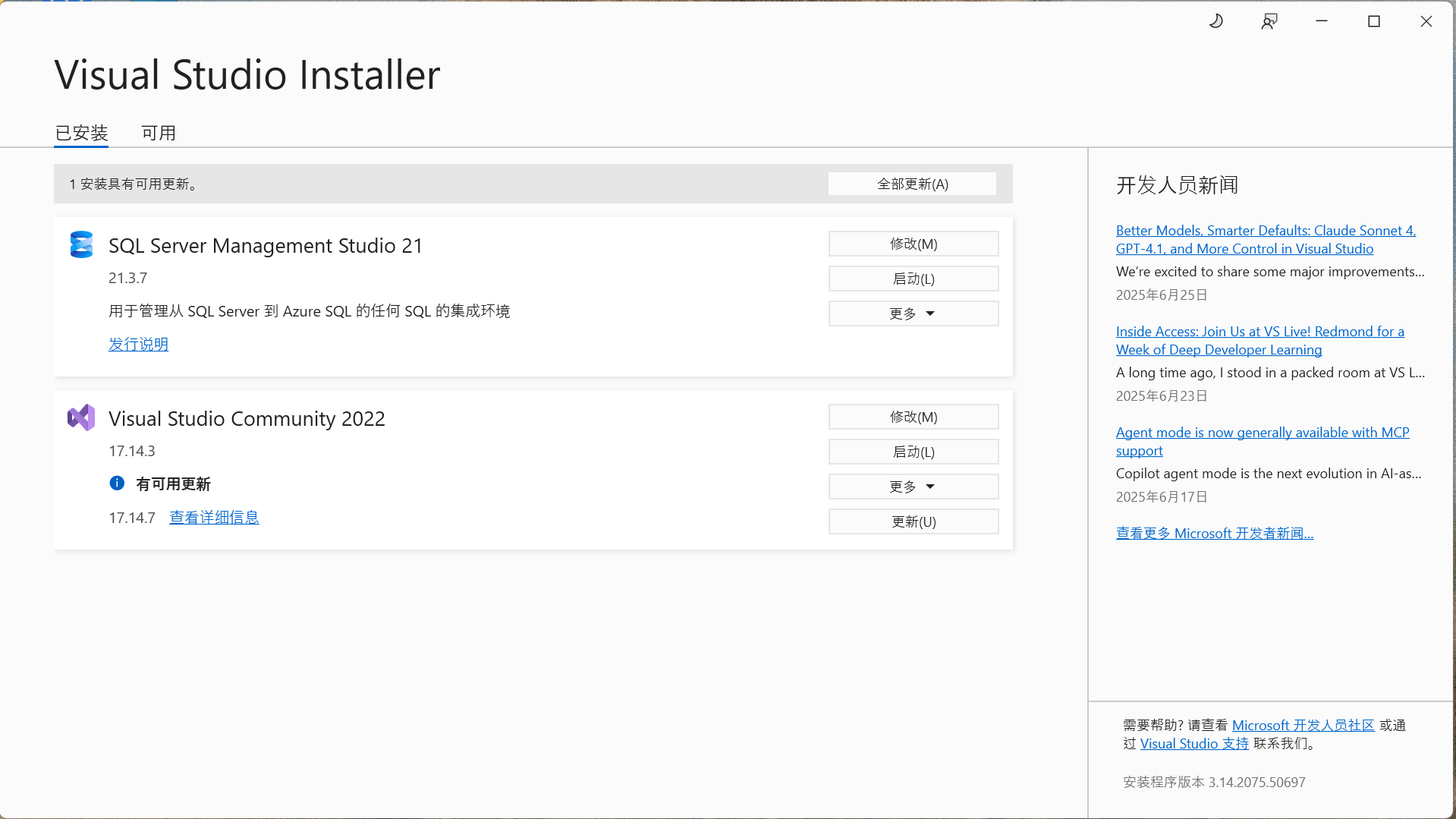This screenshot has height=819, width=1456.
Task: Open SSMS 发行说明 release notes link
Action: (138, 344)
